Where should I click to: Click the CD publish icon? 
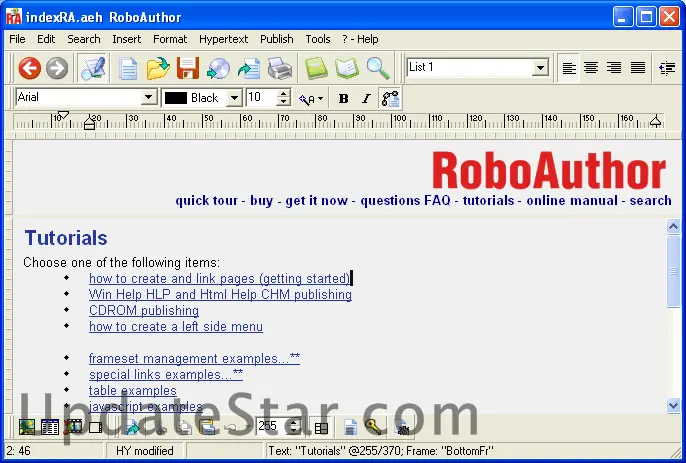point(218,68)
